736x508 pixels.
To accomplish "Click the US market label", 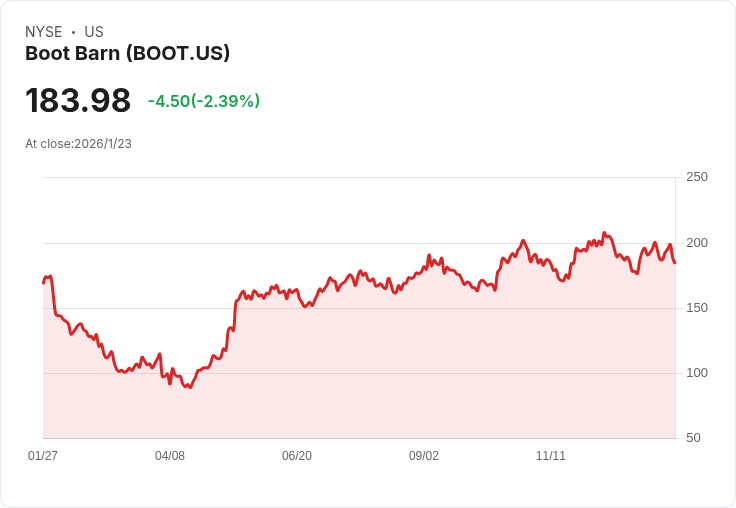I will click(94, 32).
